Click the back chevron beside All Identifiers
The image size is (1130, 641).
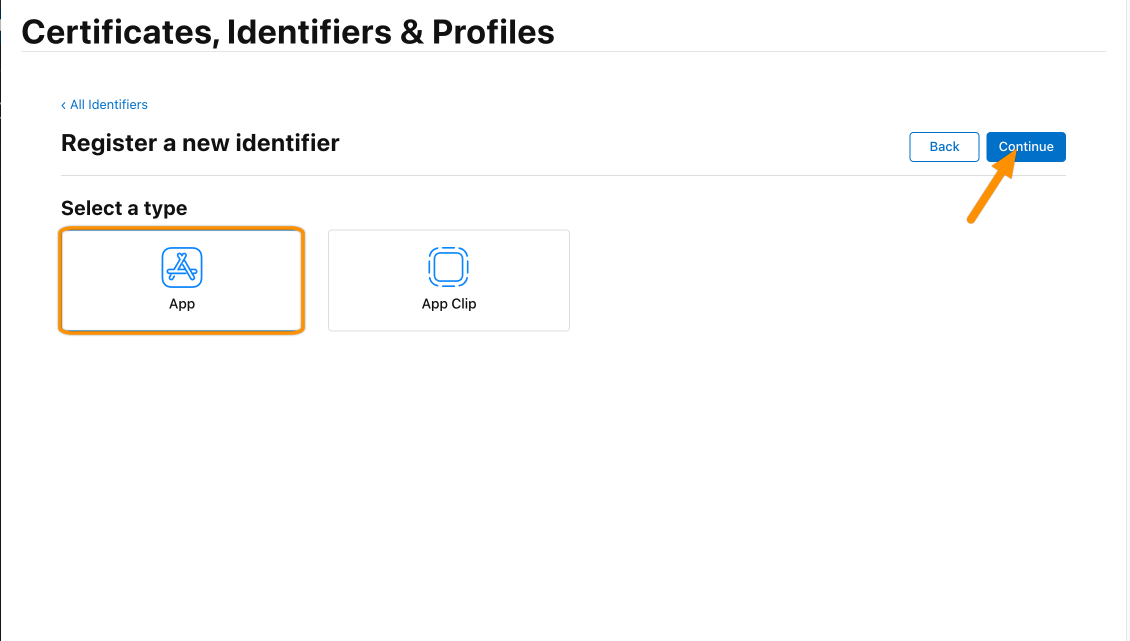63,105
